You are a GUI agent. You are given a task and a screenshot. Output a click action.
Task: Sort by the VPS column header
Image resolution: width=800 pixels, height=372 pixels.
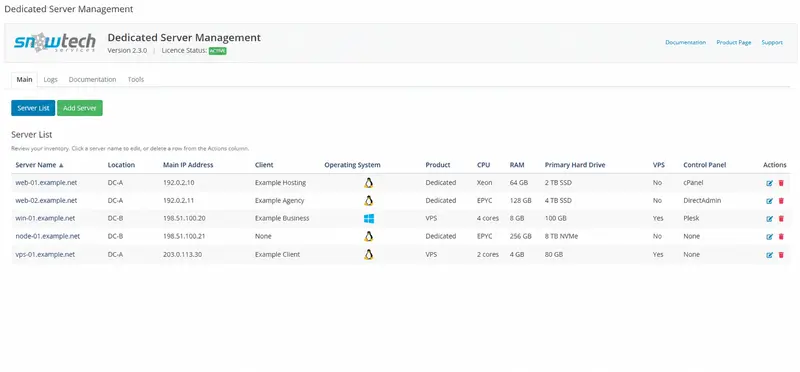tap(658, 165)
